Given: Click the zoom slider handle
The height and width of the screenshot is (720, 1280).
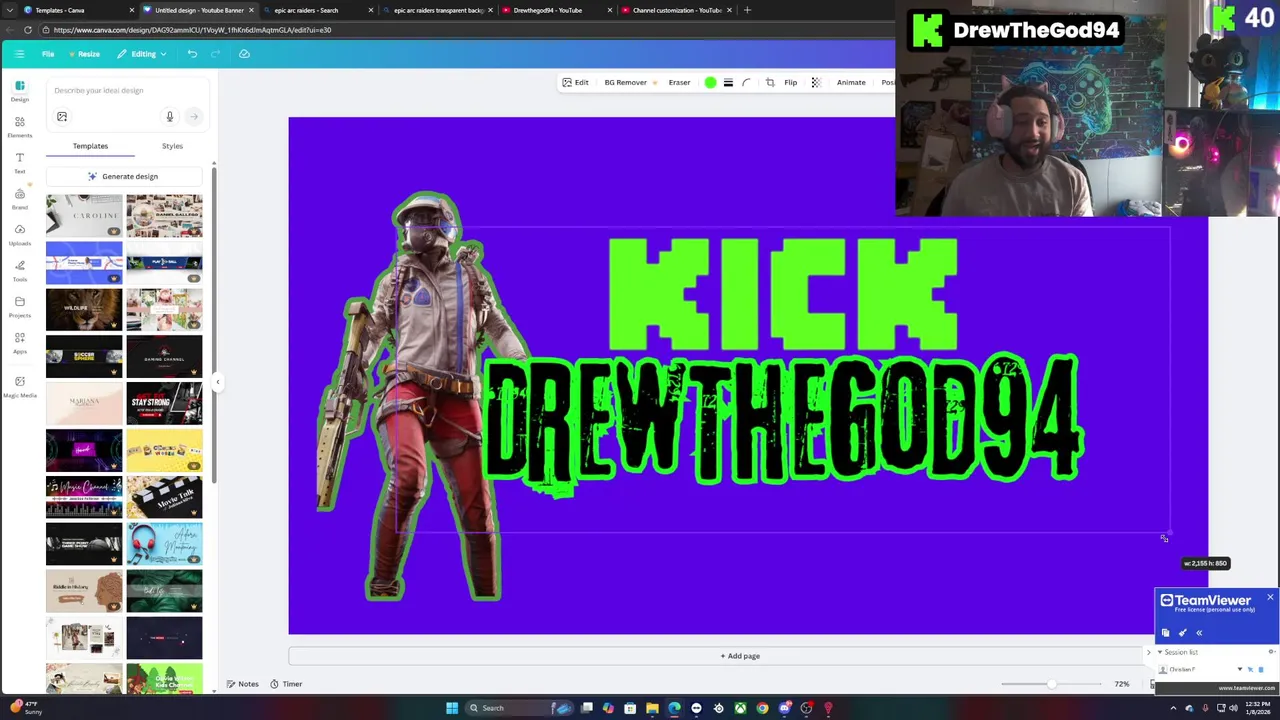Looking at the screenshot, I should tap(1051, 684).
